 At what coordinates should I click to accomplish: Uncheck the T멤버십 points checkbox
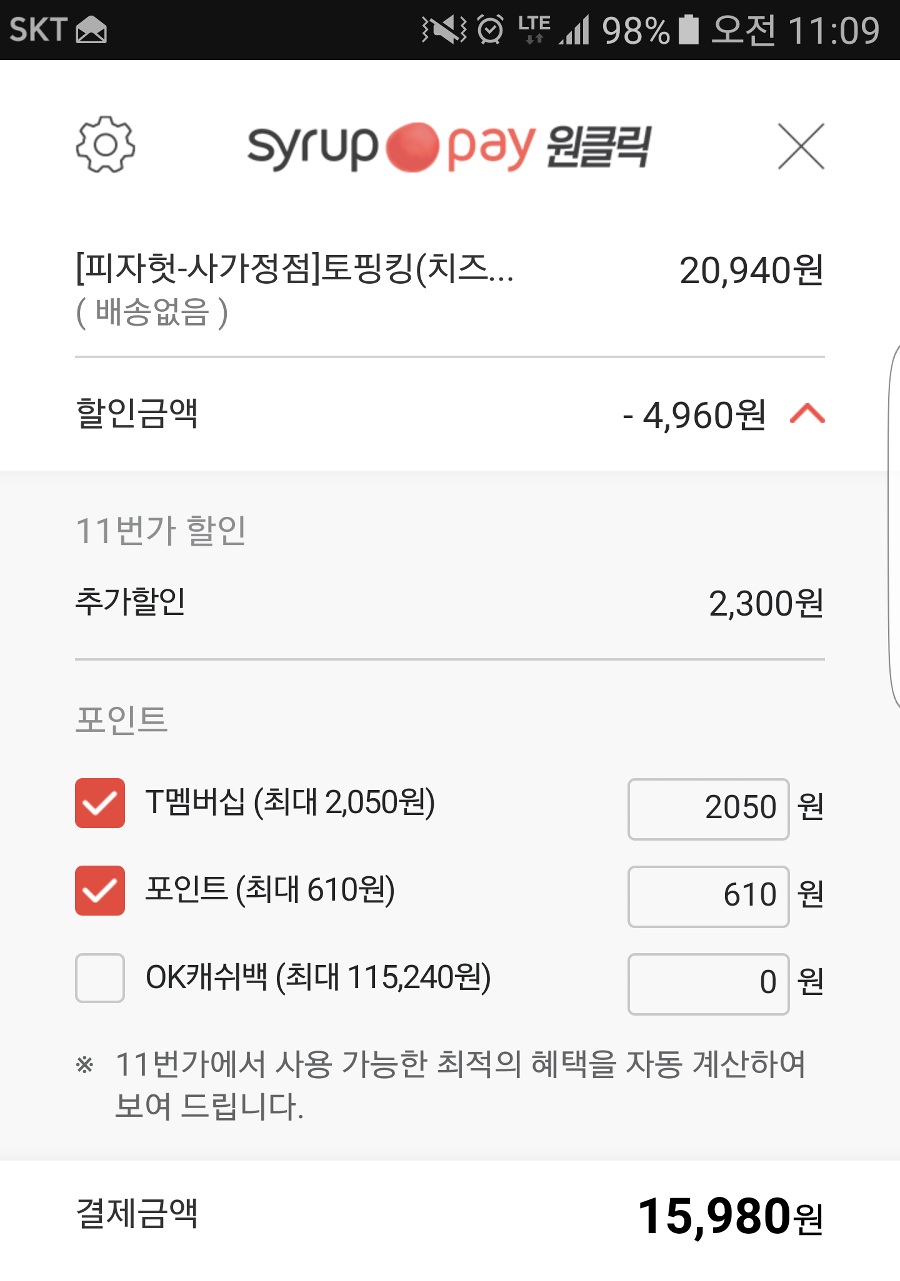click(100, 803)
